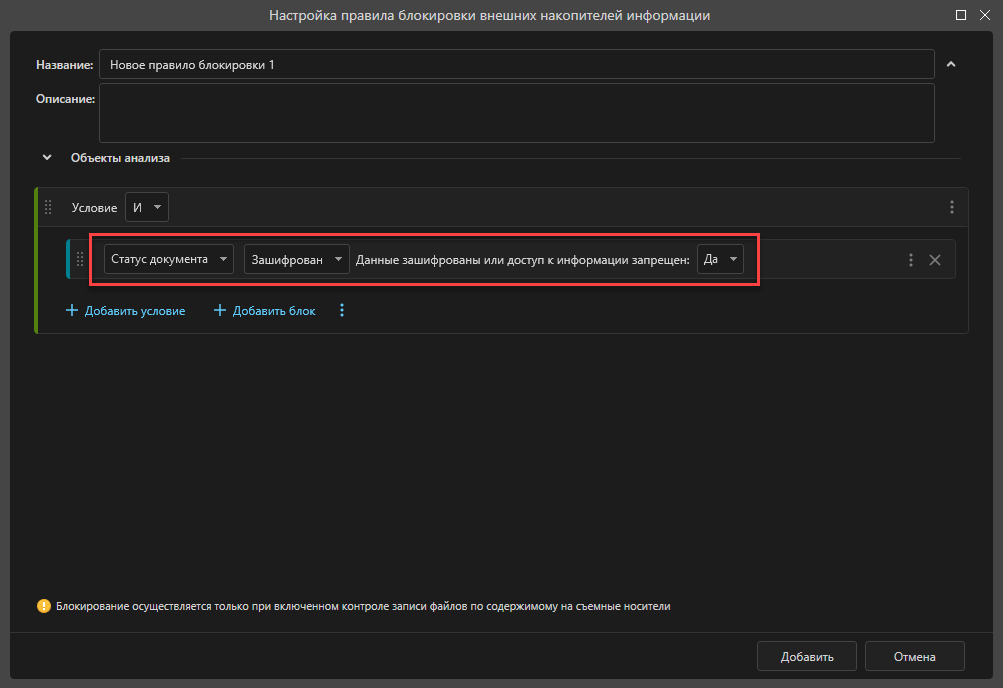The image size is (1003, 688).
Task: Click Добавить блок link
Action: point(264,311)
